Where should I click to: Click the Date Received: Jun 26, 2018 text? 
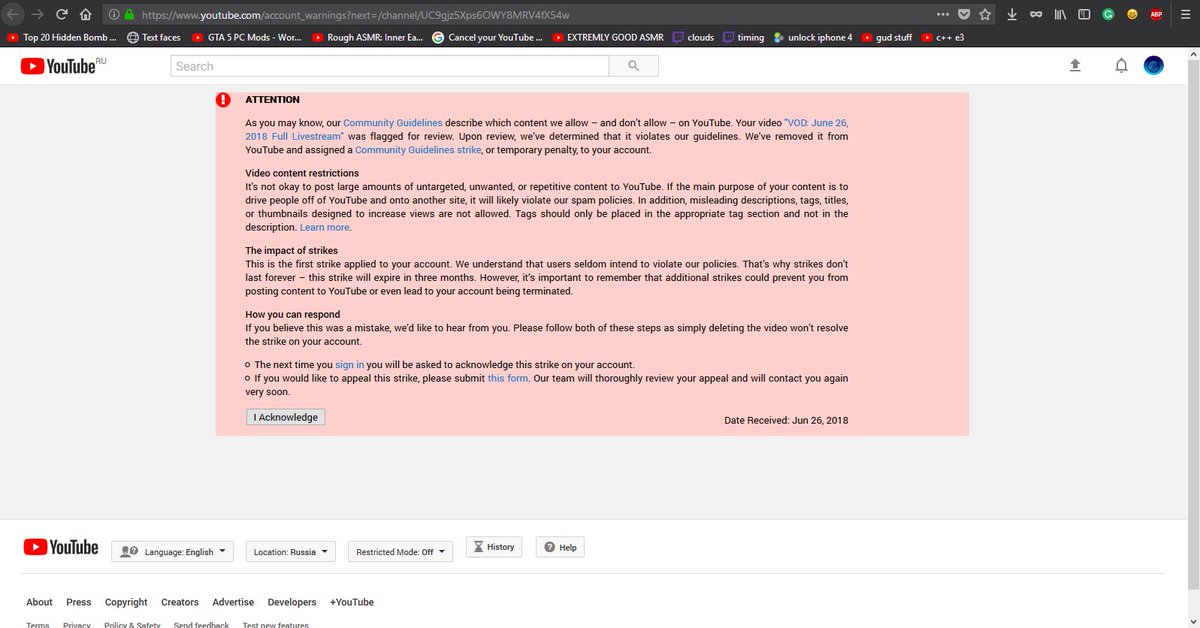pyautogui.click(x=786, y=420)
